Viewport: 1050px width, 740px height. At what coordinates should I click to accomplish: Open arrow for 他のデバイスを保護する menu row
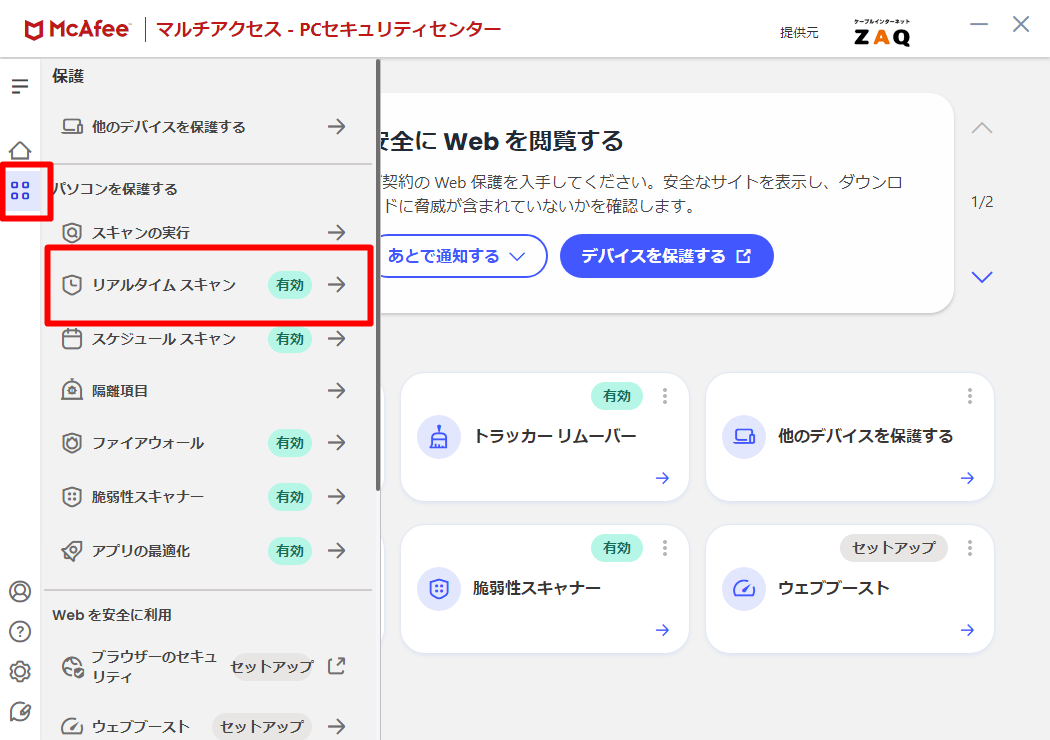coord(336,126)
